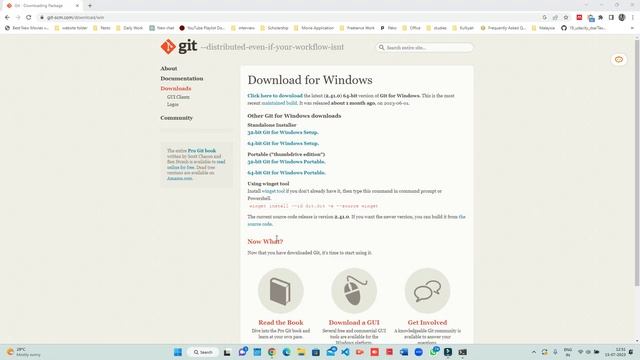
Task: Open the Extensions puzzle icon
Action: (x=600, y=17)
